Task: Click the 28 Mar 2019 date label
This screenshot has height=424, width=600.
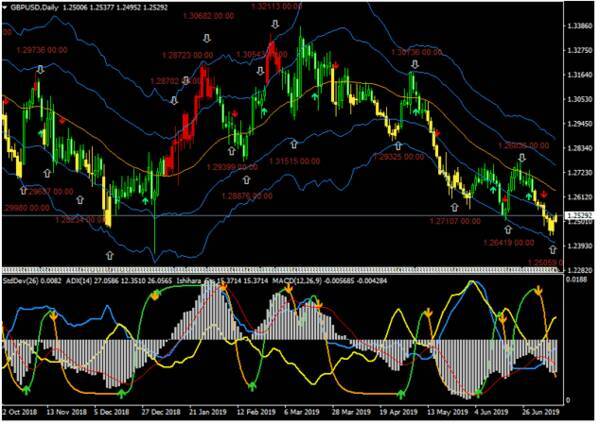Action: [x=350, y=412]
